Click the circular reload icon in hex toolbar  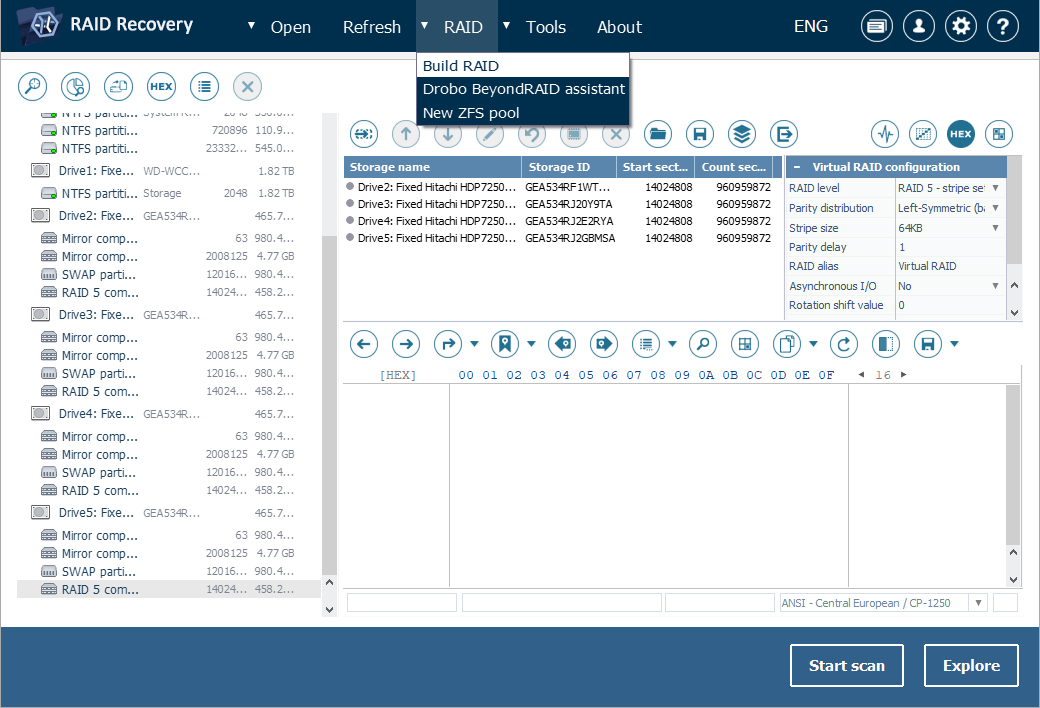(845, 345)
